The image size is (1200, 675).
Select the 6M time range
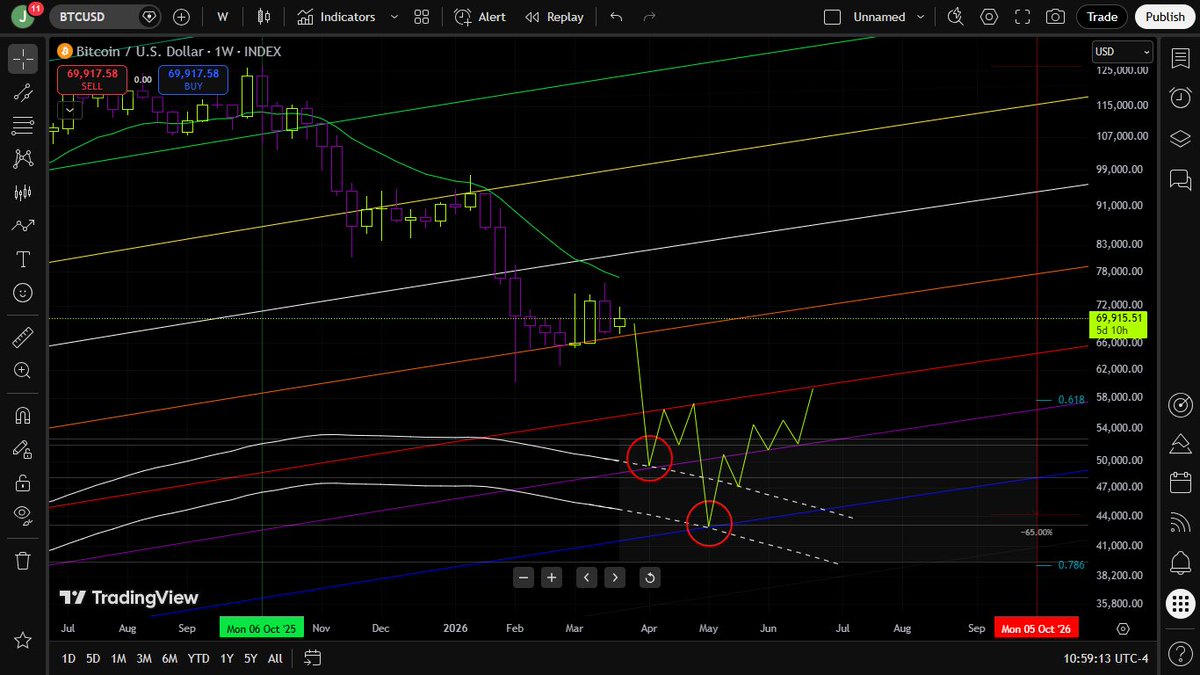pyautogui.click(x=170, y=658)
